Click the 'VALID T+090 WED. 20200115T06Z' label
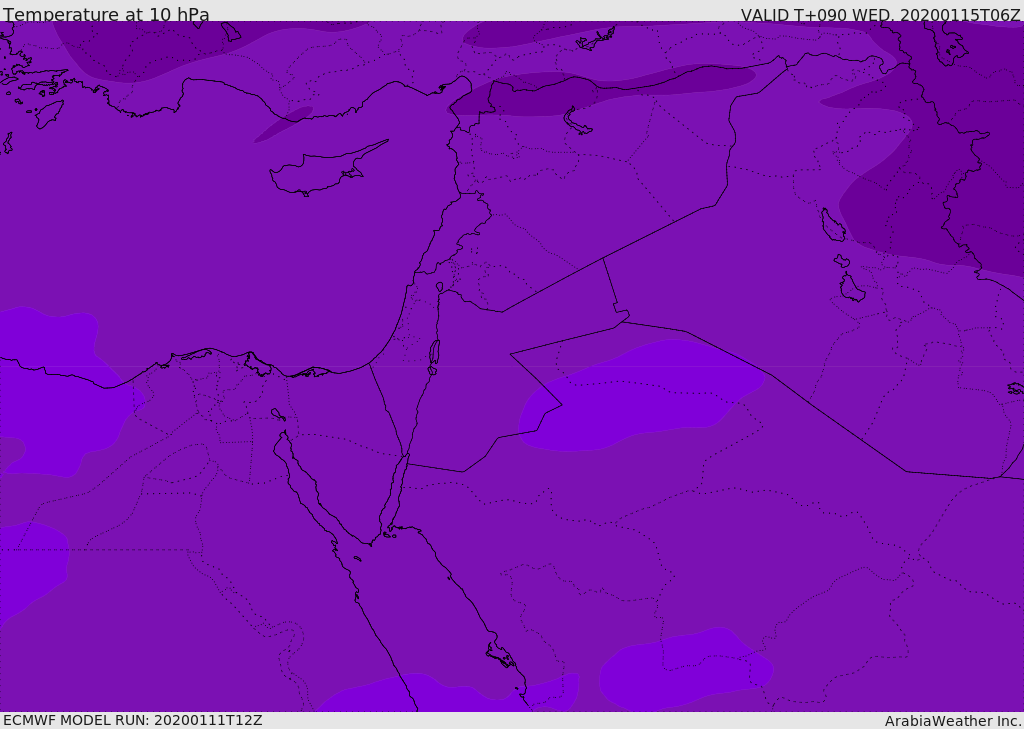This screenshot has width=1024, height=729. click(880, 14)
